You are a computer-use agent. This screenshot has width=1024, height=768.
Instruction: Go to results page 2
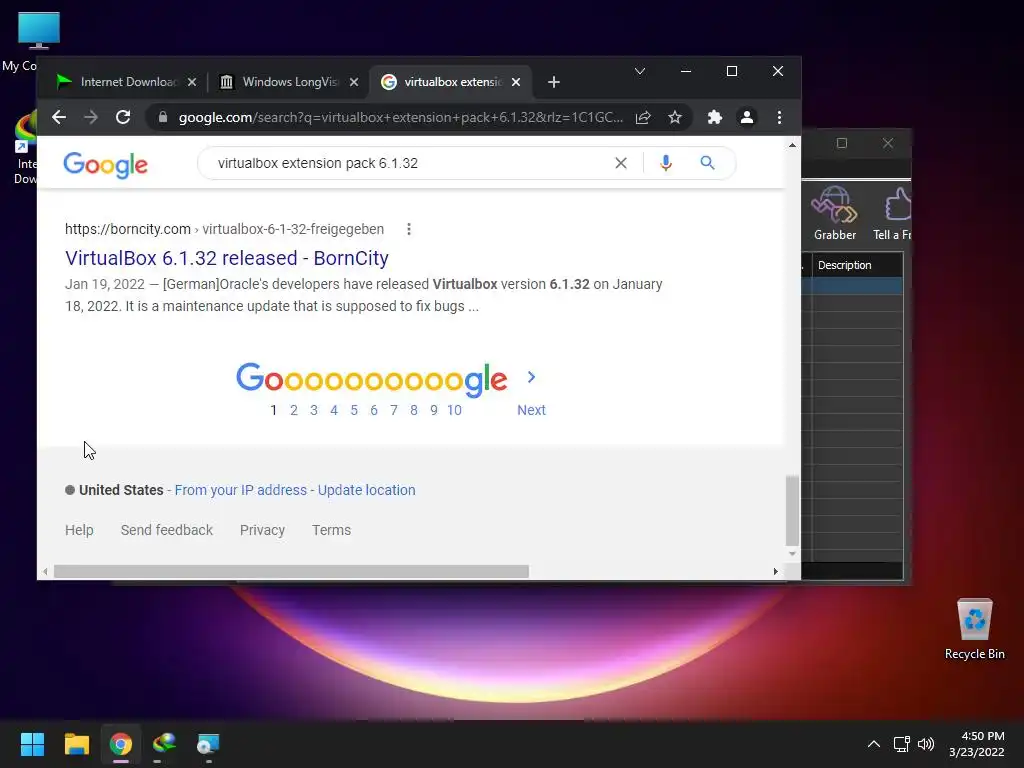click(x=294, y=410)
